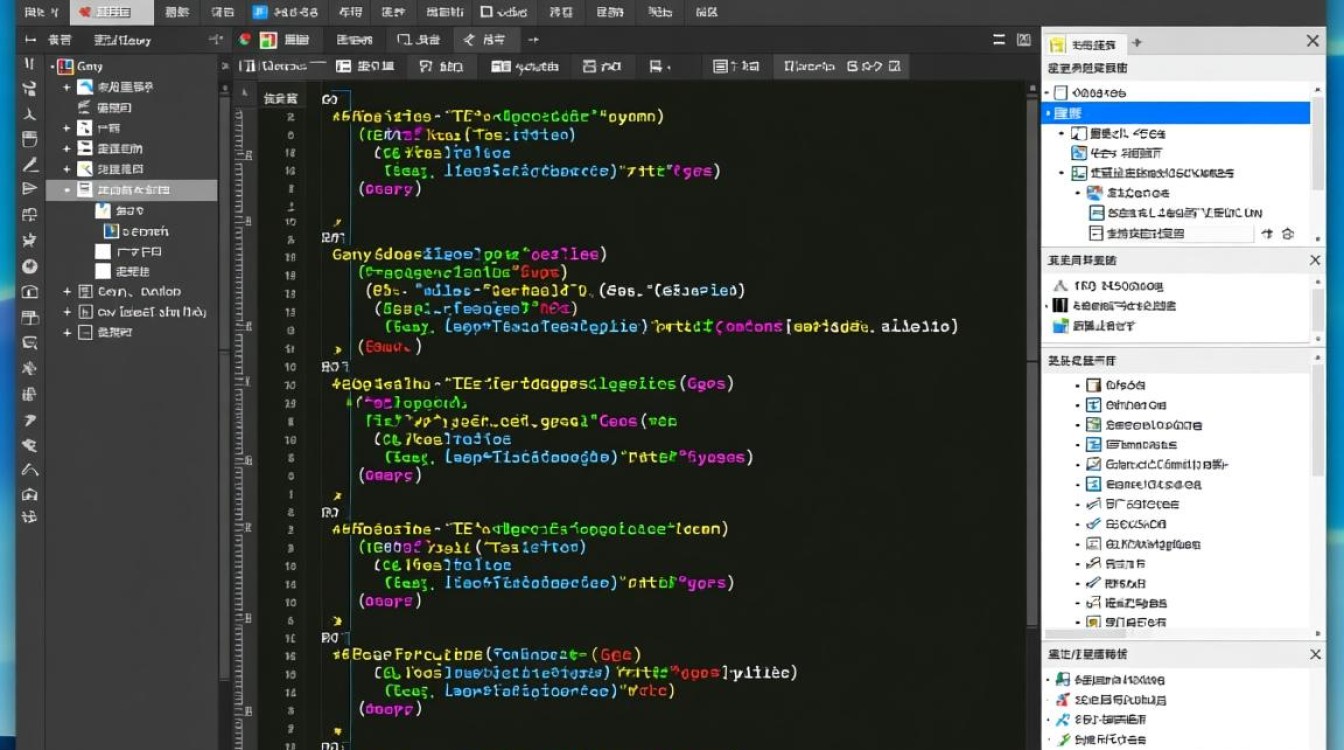Select the row with bright green icon in bottom right panel
Image resolution: width=1344 pixels, height=750 pixels.
pos(1176,740)
